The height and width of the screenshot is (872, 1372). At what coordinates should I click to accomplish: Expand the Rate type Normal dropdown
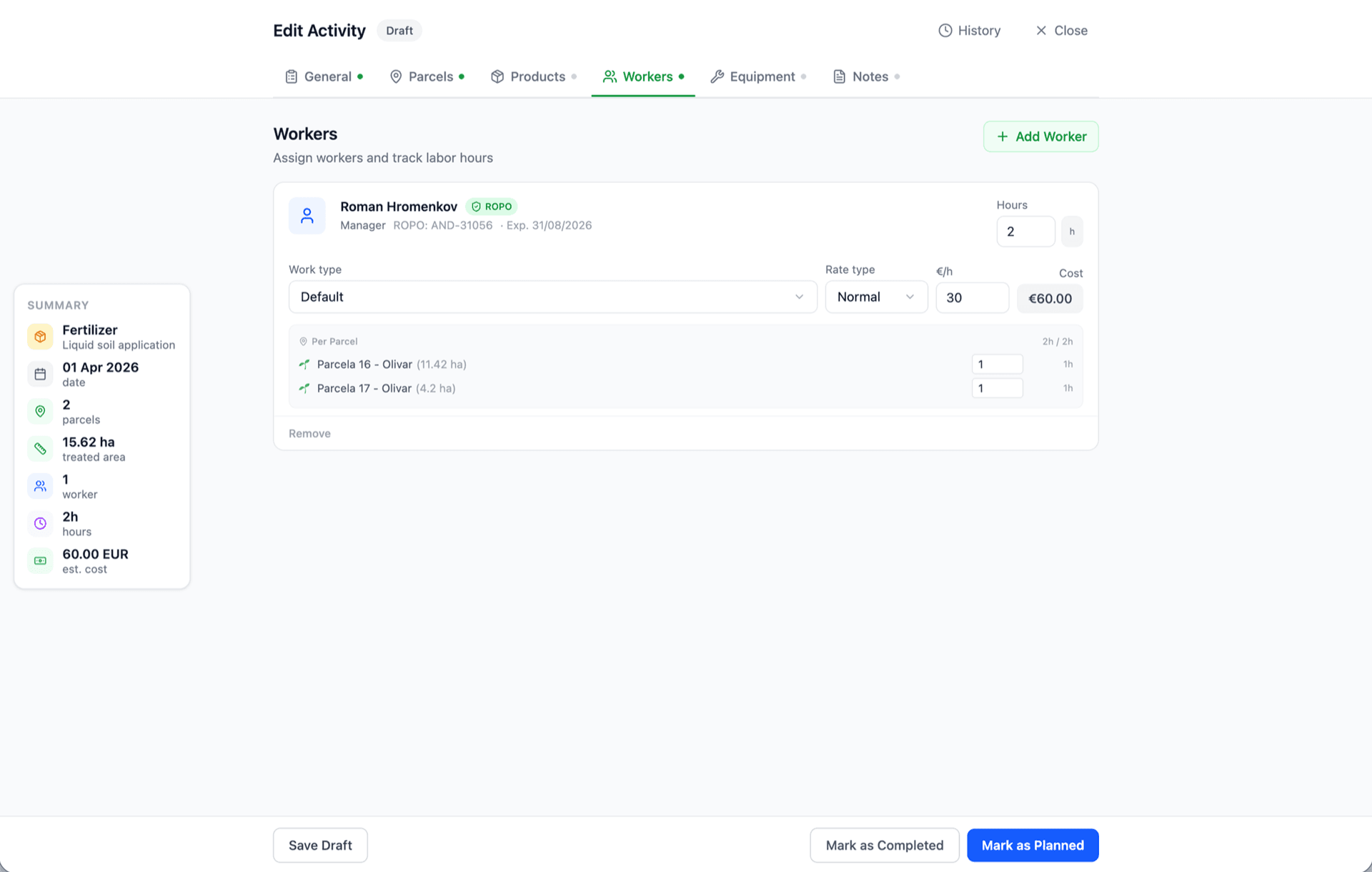(x=875, y=297)
